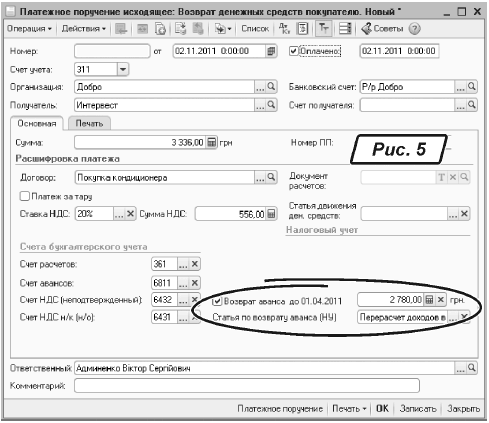489x423 pixels.
Task: Clear the Счет расчетов 361 field
Action: click(x=195, y=264)
